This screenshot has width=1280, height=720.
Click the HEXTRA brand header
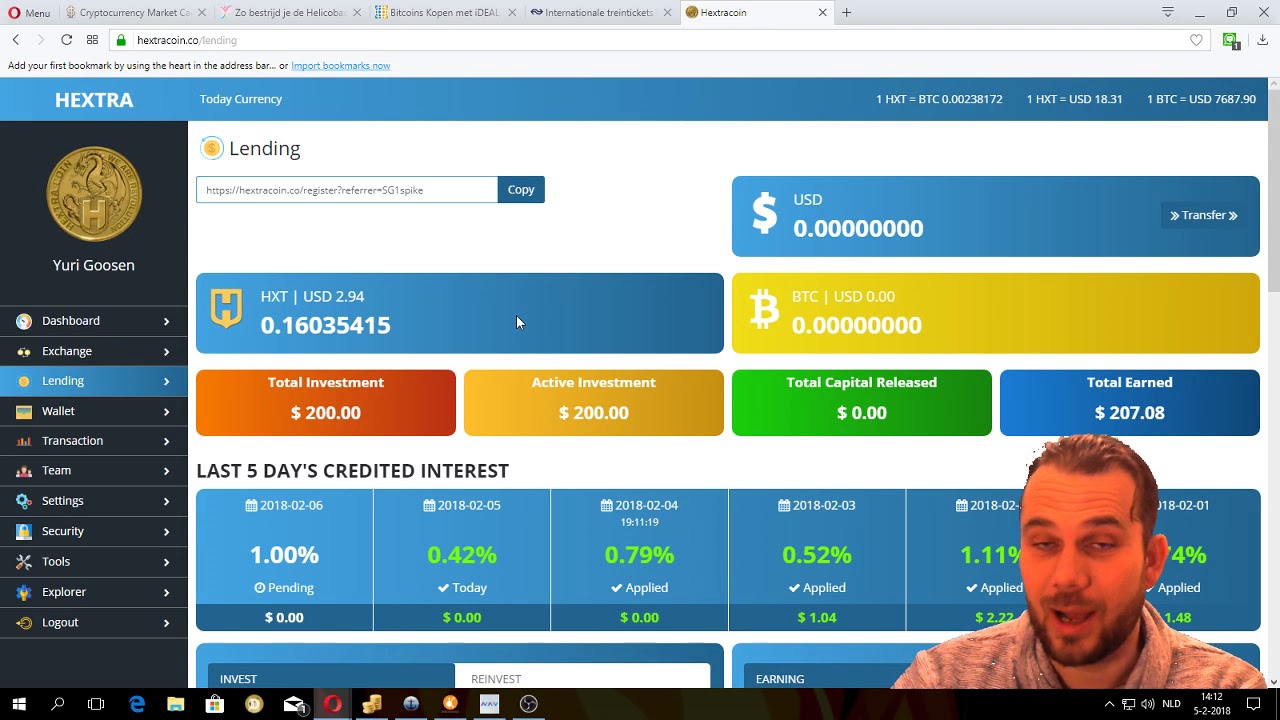(x=94, y=100)
